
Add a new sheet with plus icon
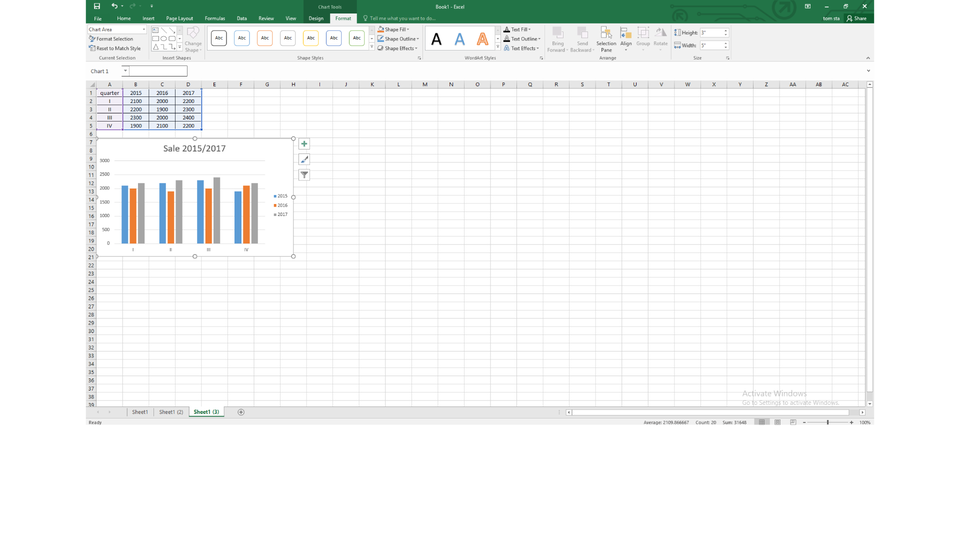point(240,412)
